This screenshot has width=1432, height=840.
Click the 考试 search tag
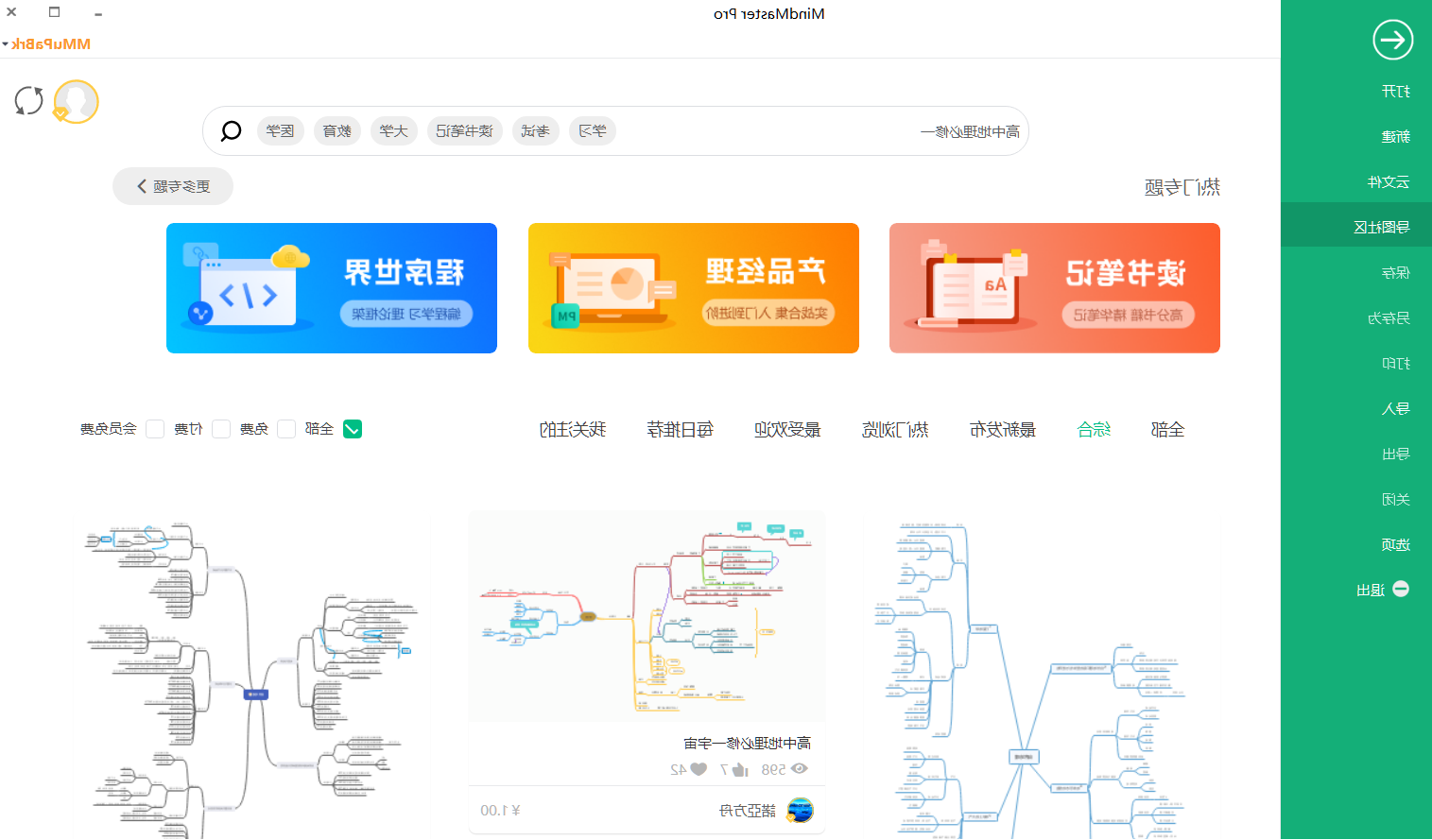pos(536,131)
